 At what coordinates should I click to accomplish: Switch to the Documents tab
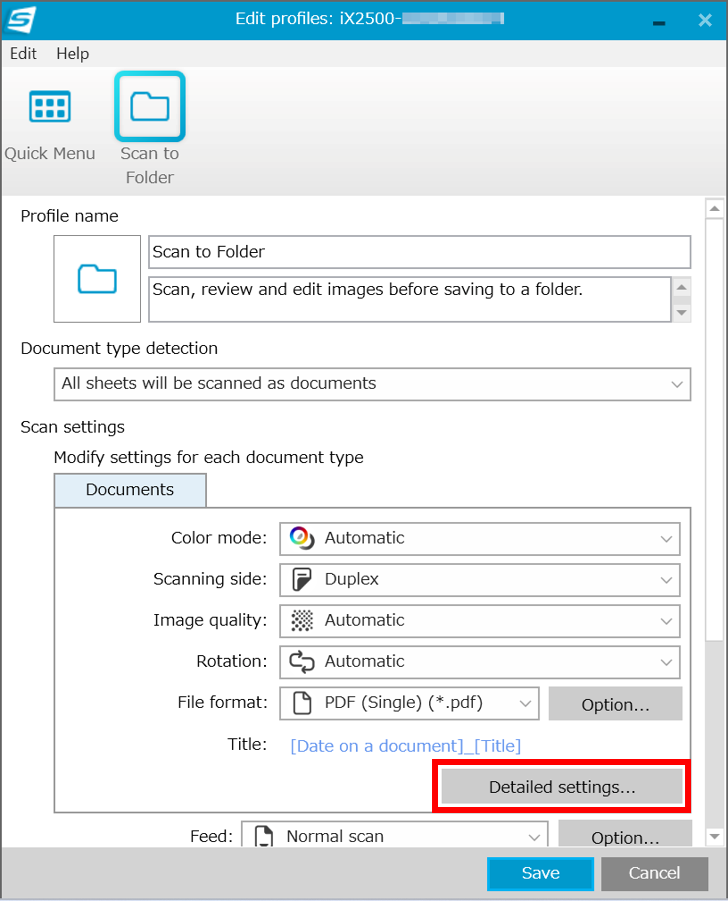[130, 490]
